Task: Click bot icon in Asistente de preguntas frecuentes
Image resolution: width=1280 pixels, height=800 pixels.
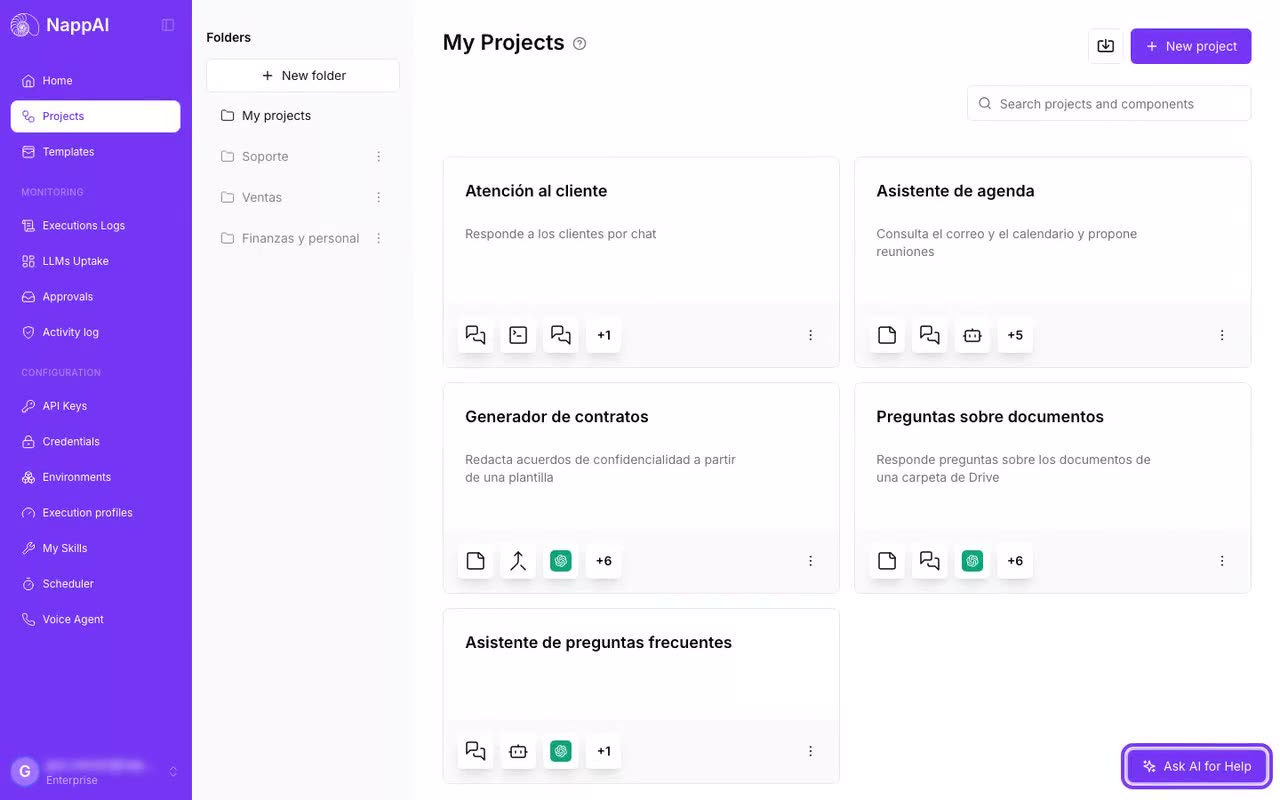Action: [518, 751]
